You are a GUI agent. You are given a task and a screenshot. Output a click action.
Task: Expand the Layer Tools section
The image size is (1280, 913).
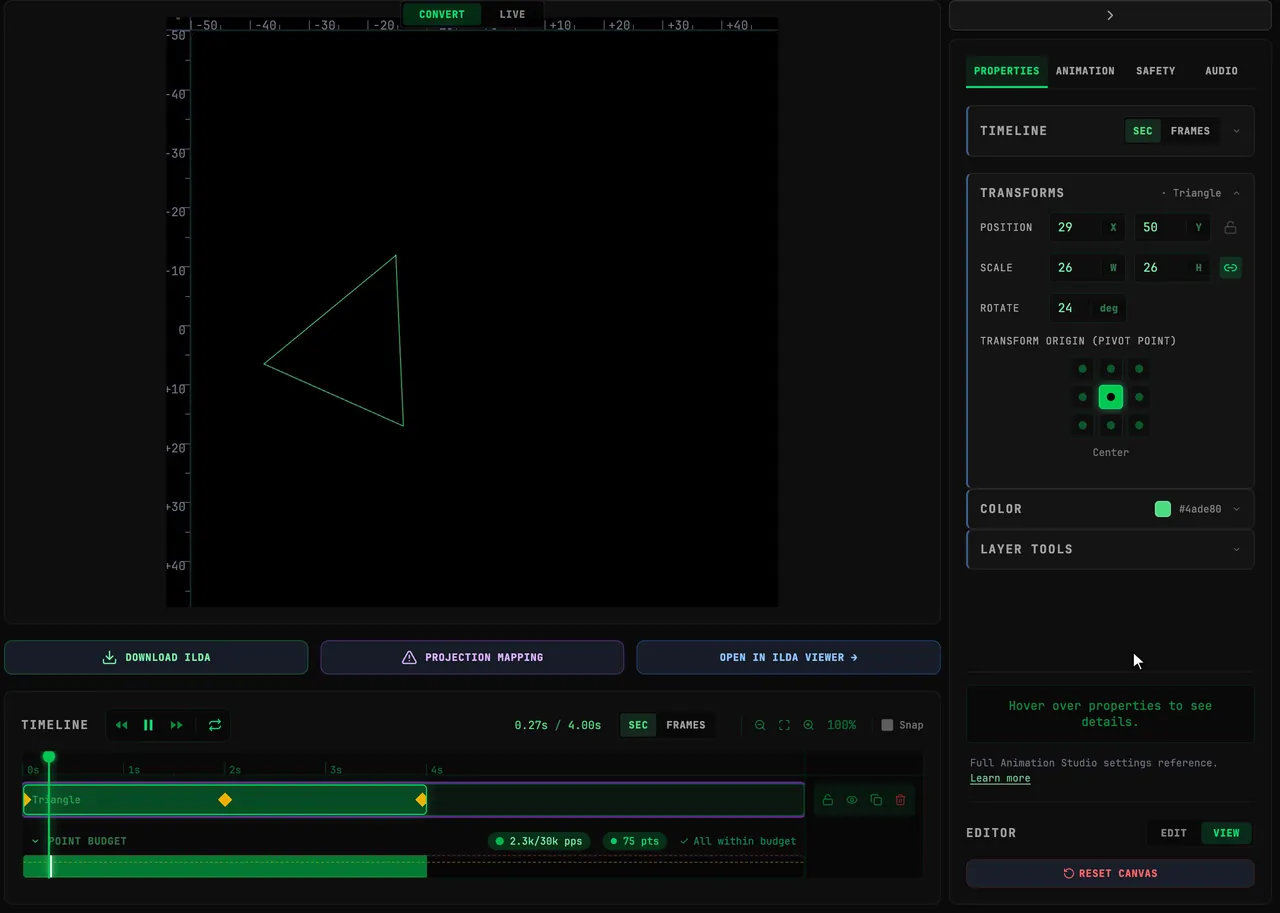[1236, 549]
